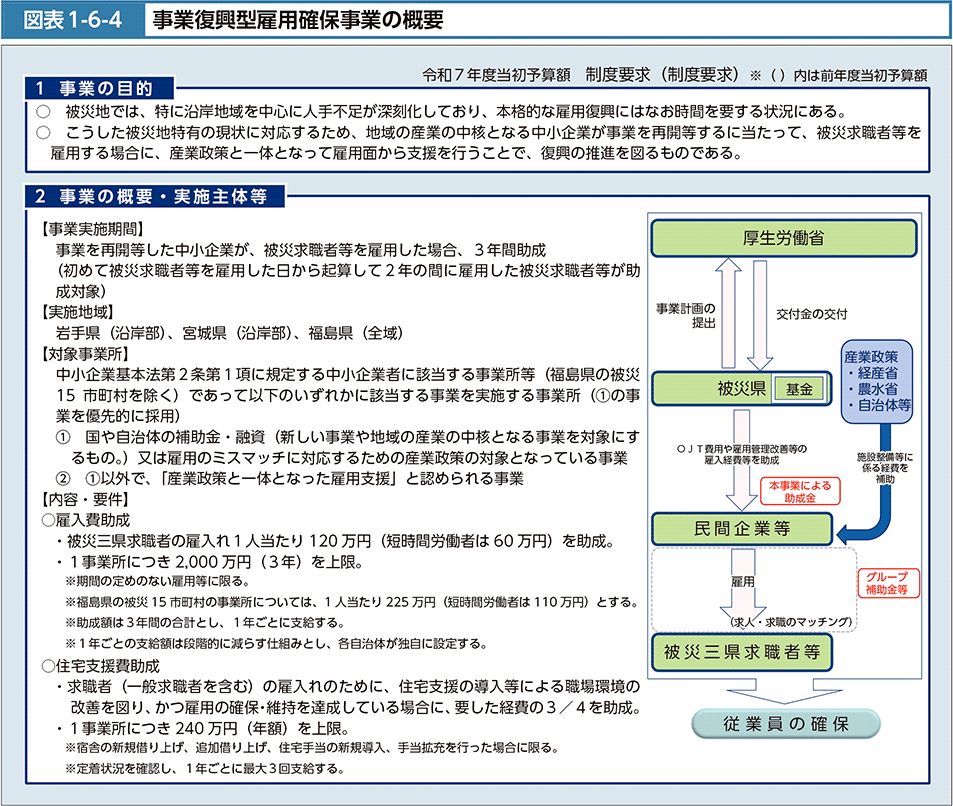Click the bullet 自治体等 in the blue box
Image resolution: width=953 pixels, height=806 pixels.
pos(880,405)
